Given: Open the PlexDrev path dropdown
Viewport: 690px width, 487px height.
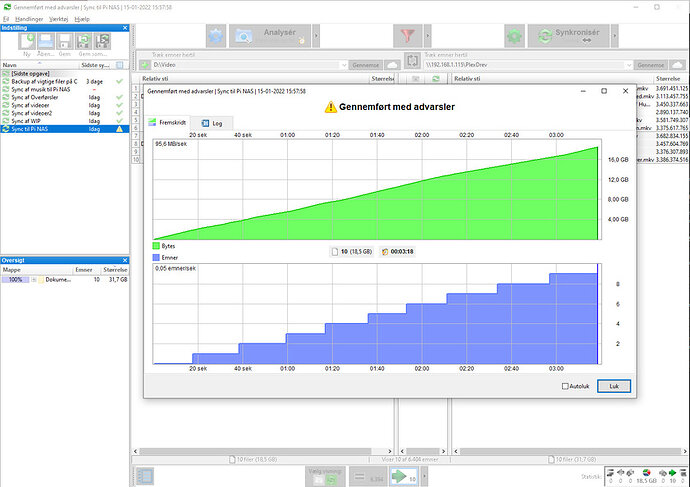Looking at the screenshot, I should pos(628,65).
